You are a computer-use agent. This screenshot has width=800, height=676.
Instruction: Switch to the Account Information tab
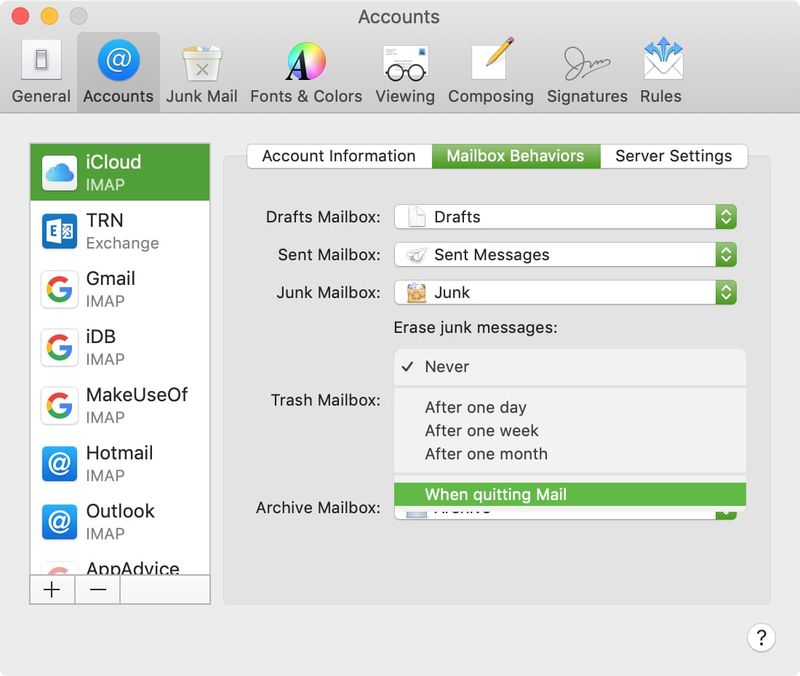339,156
